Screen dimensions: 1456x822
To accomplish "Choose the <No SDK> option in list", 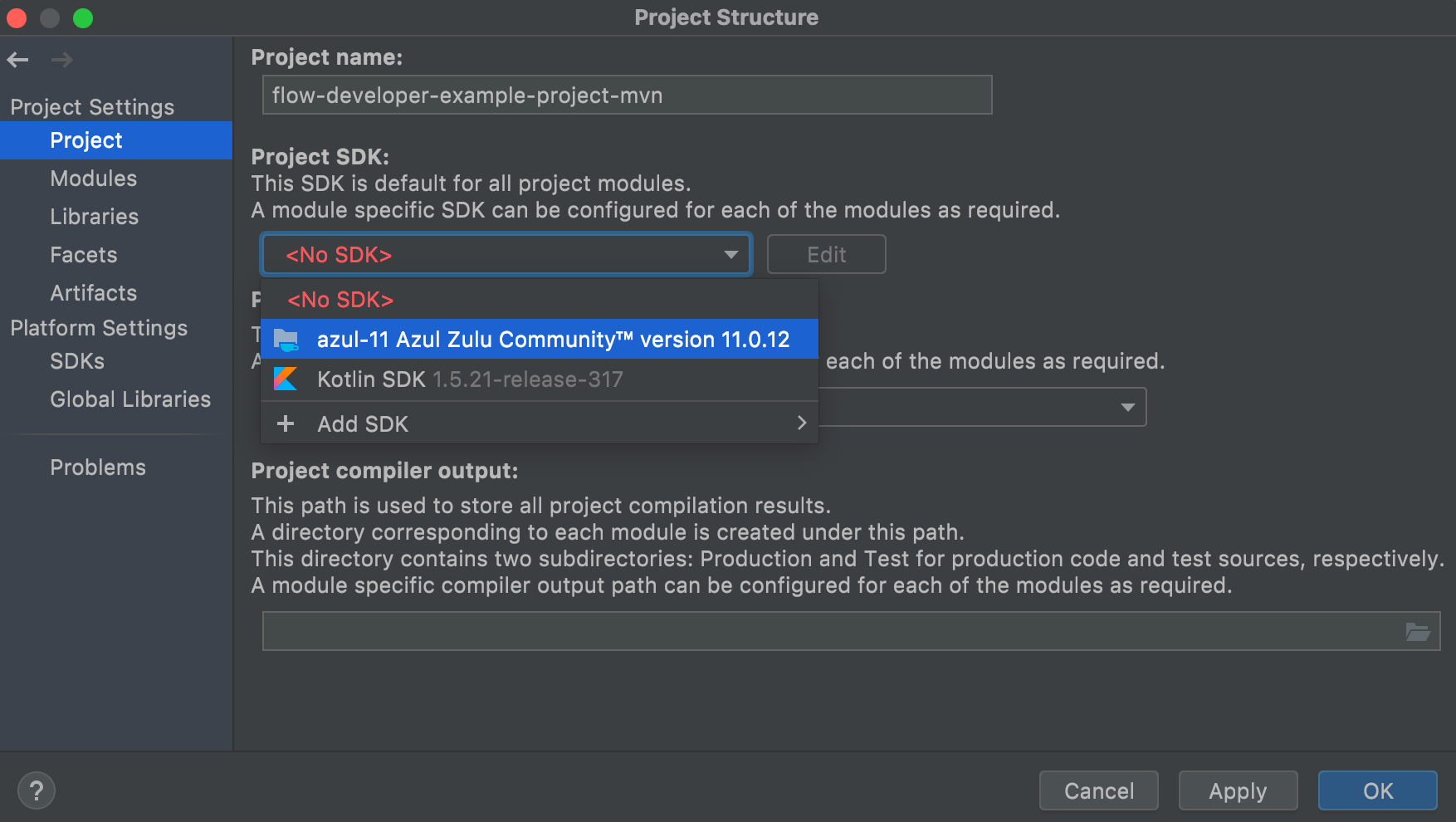I will pos(340,300).
